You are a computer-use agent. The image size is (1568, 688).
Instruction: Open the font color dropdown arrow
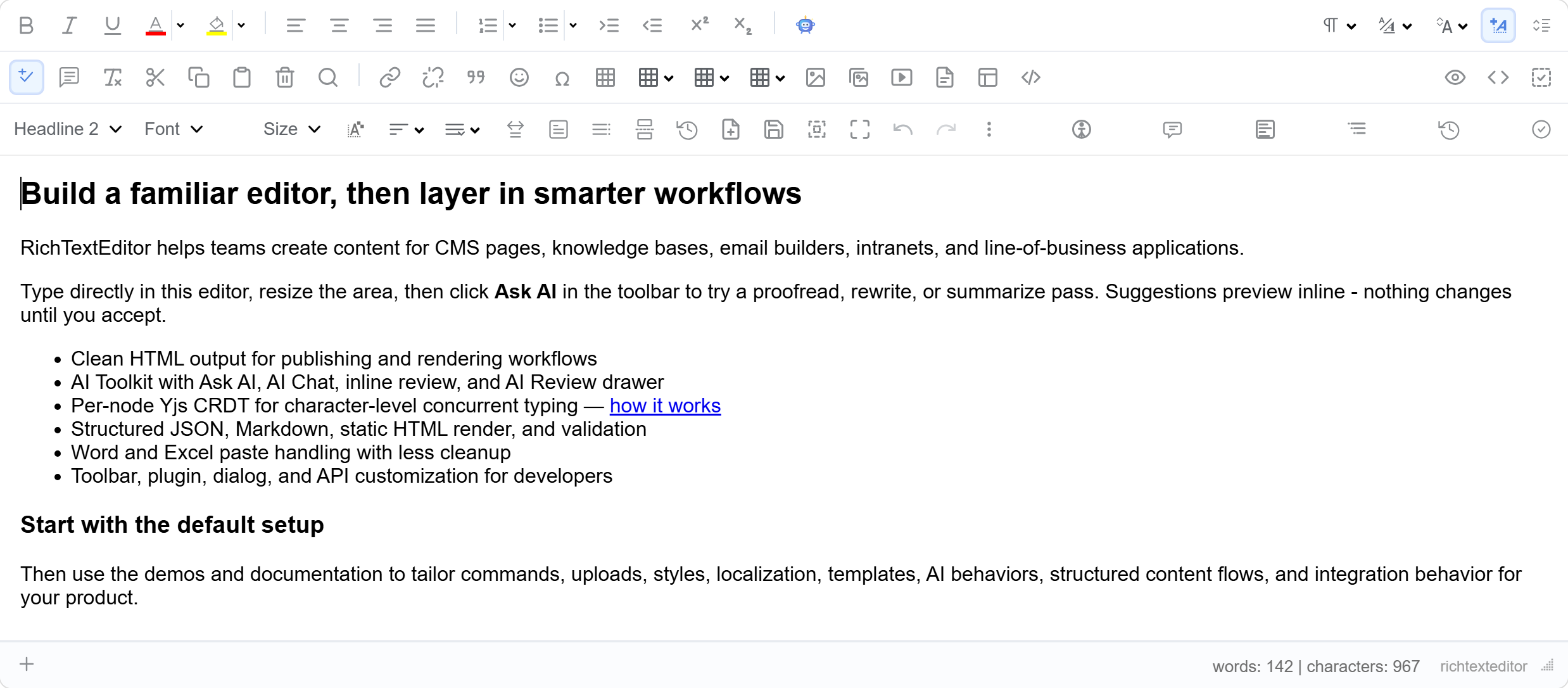click(180, 25)
